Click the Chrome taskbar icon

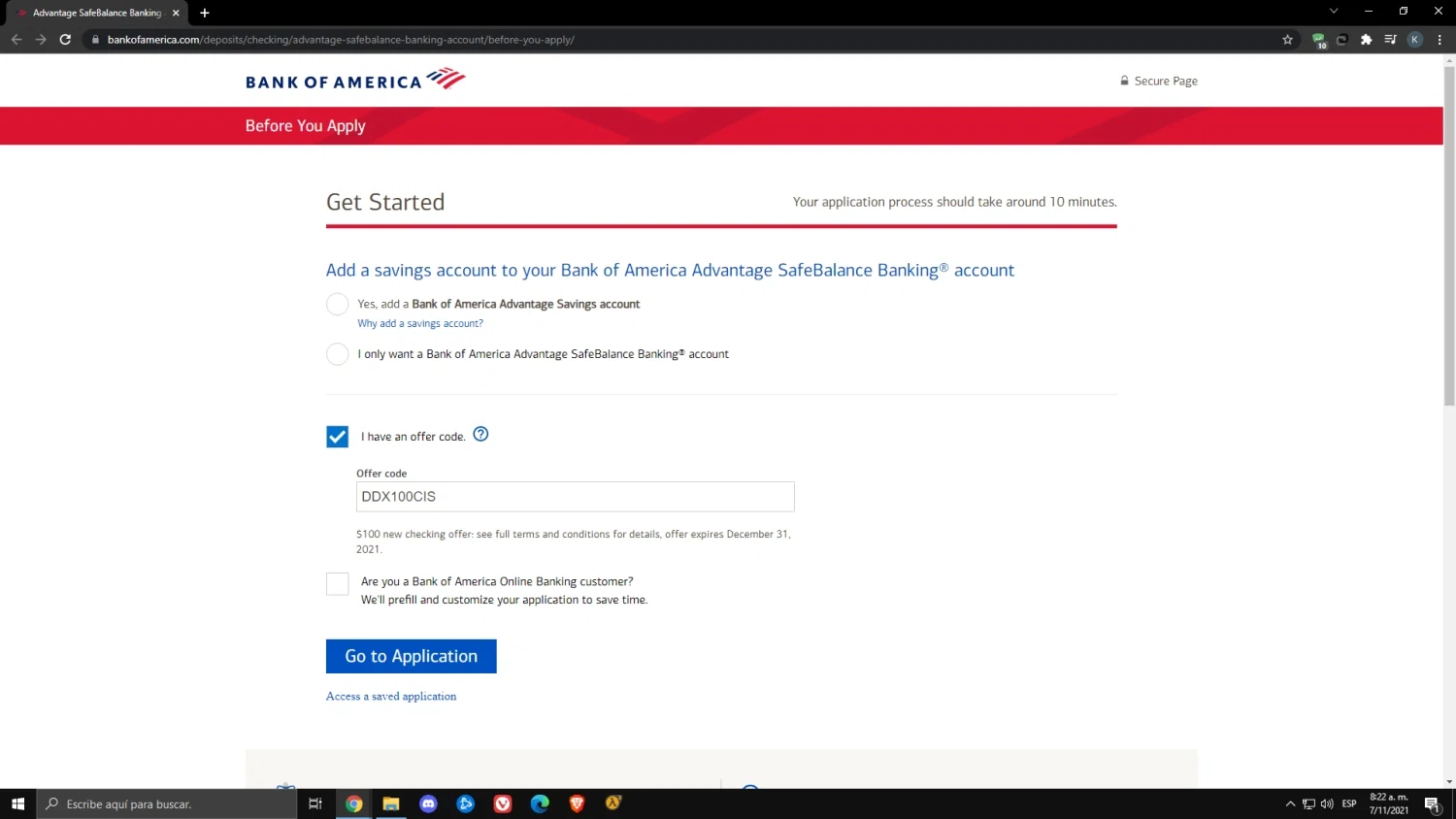pos(354,803)
